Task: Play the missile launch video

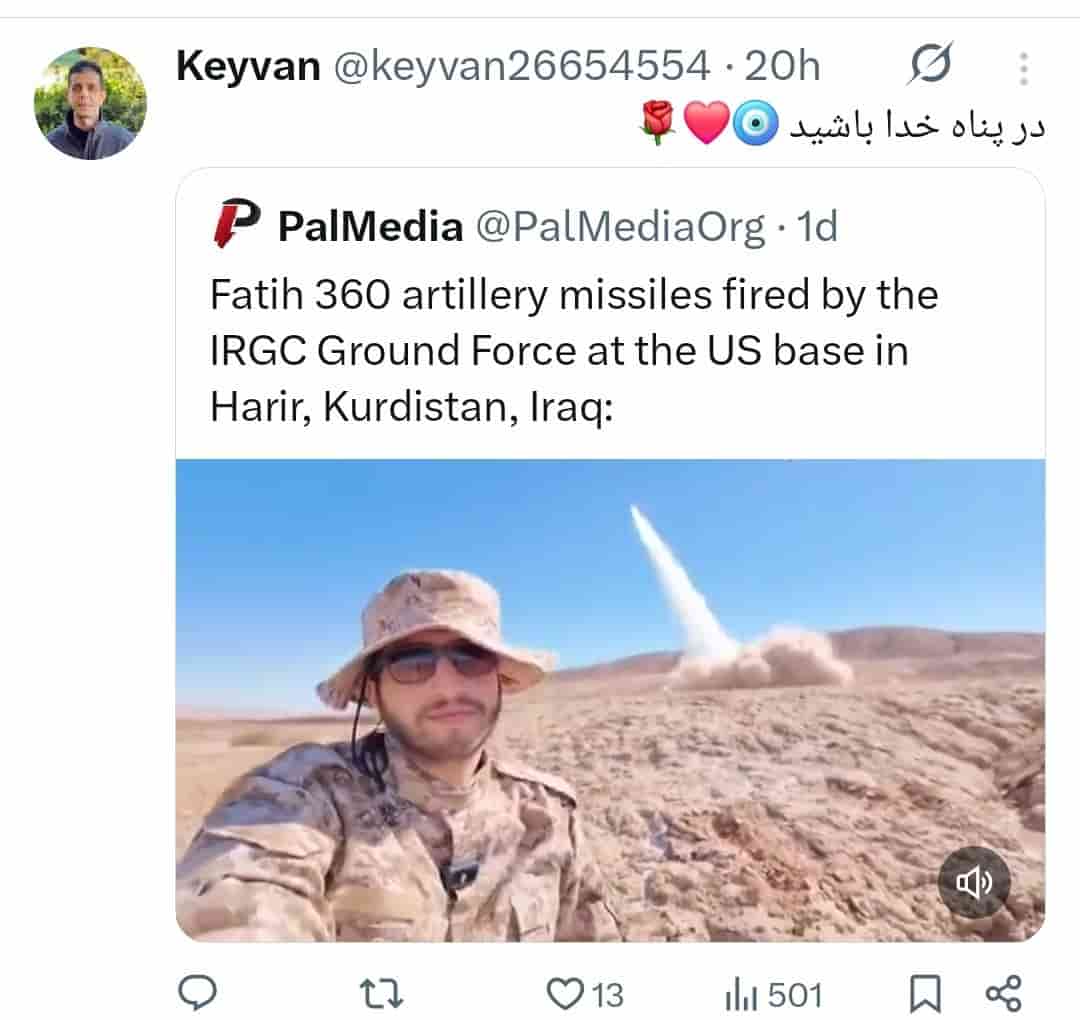Action: pos(610,700)
